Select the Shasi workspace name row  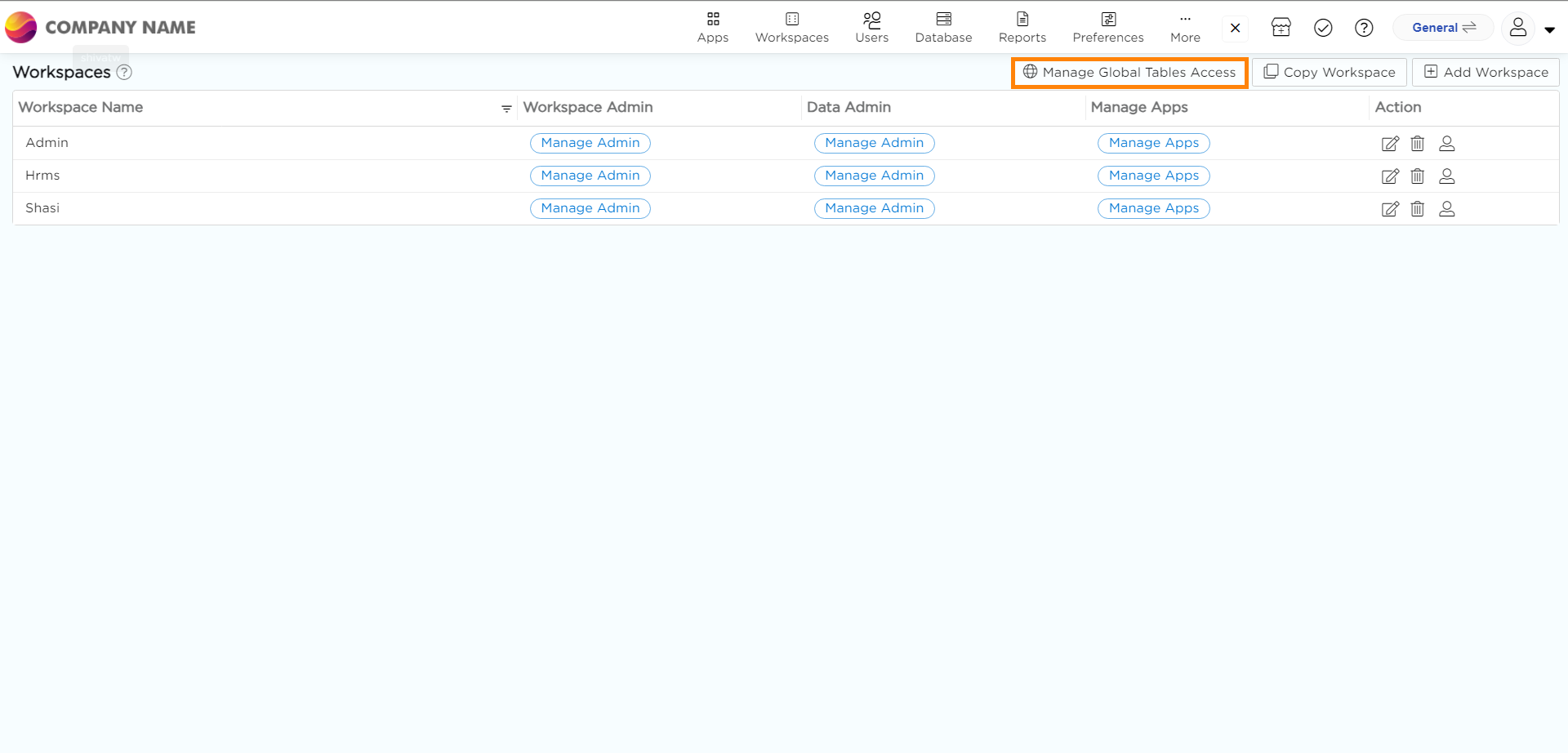pos(42,208)
